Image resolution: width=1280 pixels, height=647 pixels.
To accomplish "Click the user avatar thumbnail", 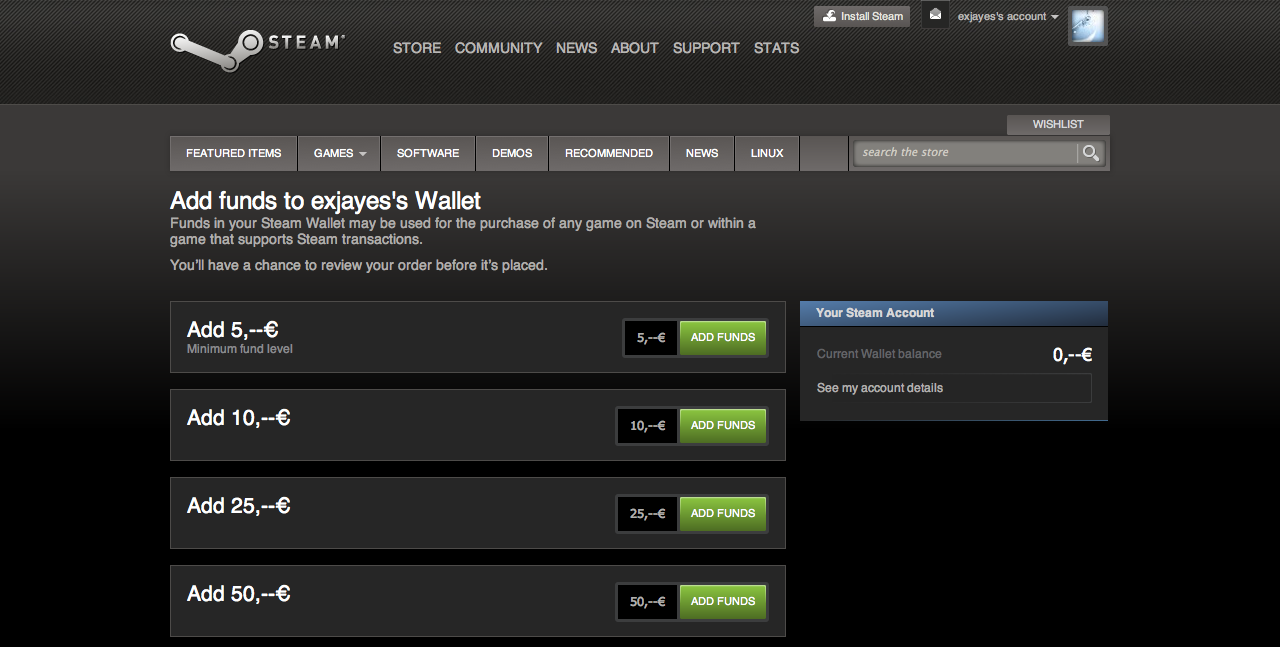I will point(1087,26).
